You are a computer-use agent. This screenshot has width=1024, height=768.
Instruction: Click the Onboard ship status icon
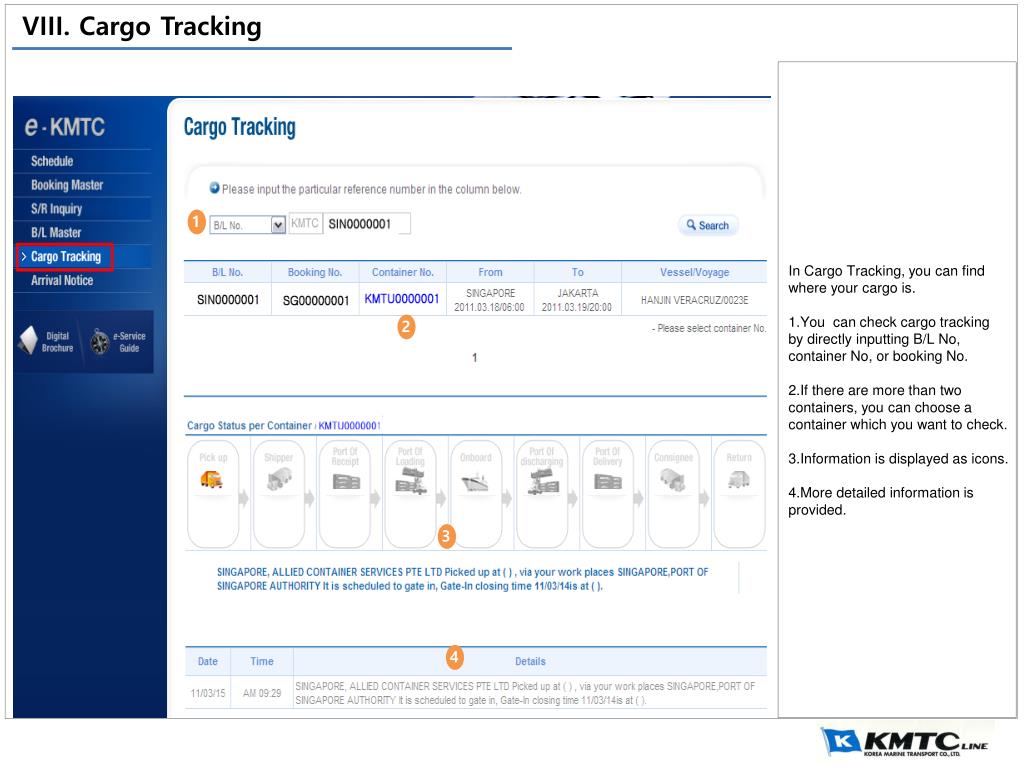475,482
